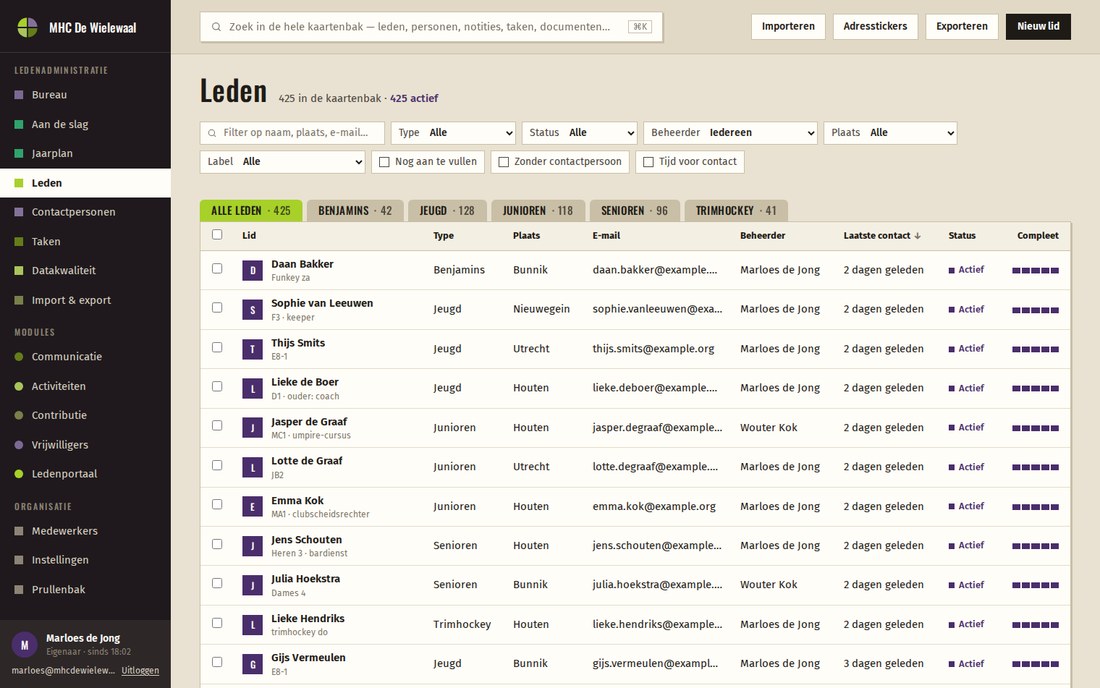
Task: Click Sophie van Leeuwen's completeness bar
Action: click(1035, 310)
